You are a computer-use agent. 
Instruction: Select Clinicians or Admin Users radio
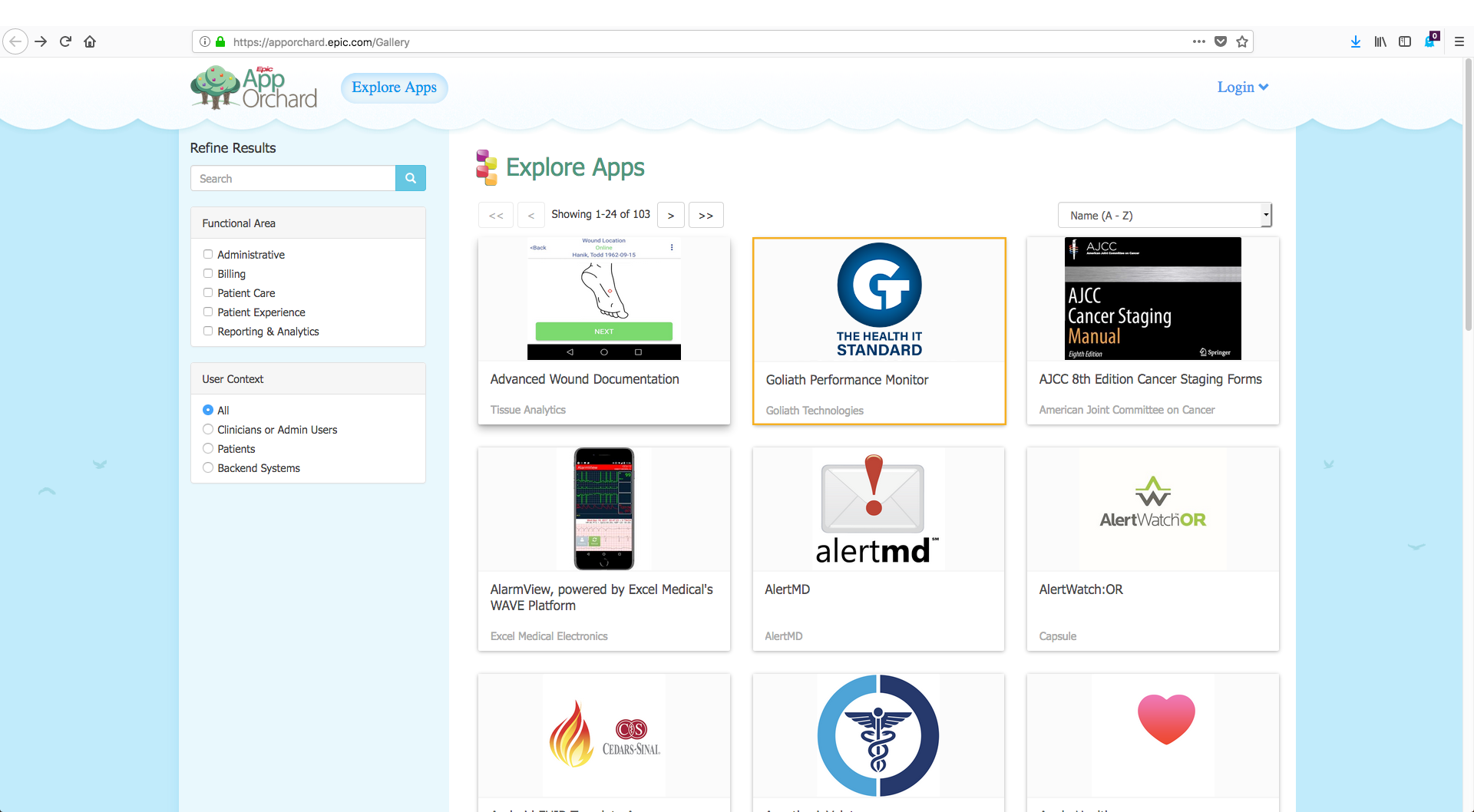[x=207, y=429]
